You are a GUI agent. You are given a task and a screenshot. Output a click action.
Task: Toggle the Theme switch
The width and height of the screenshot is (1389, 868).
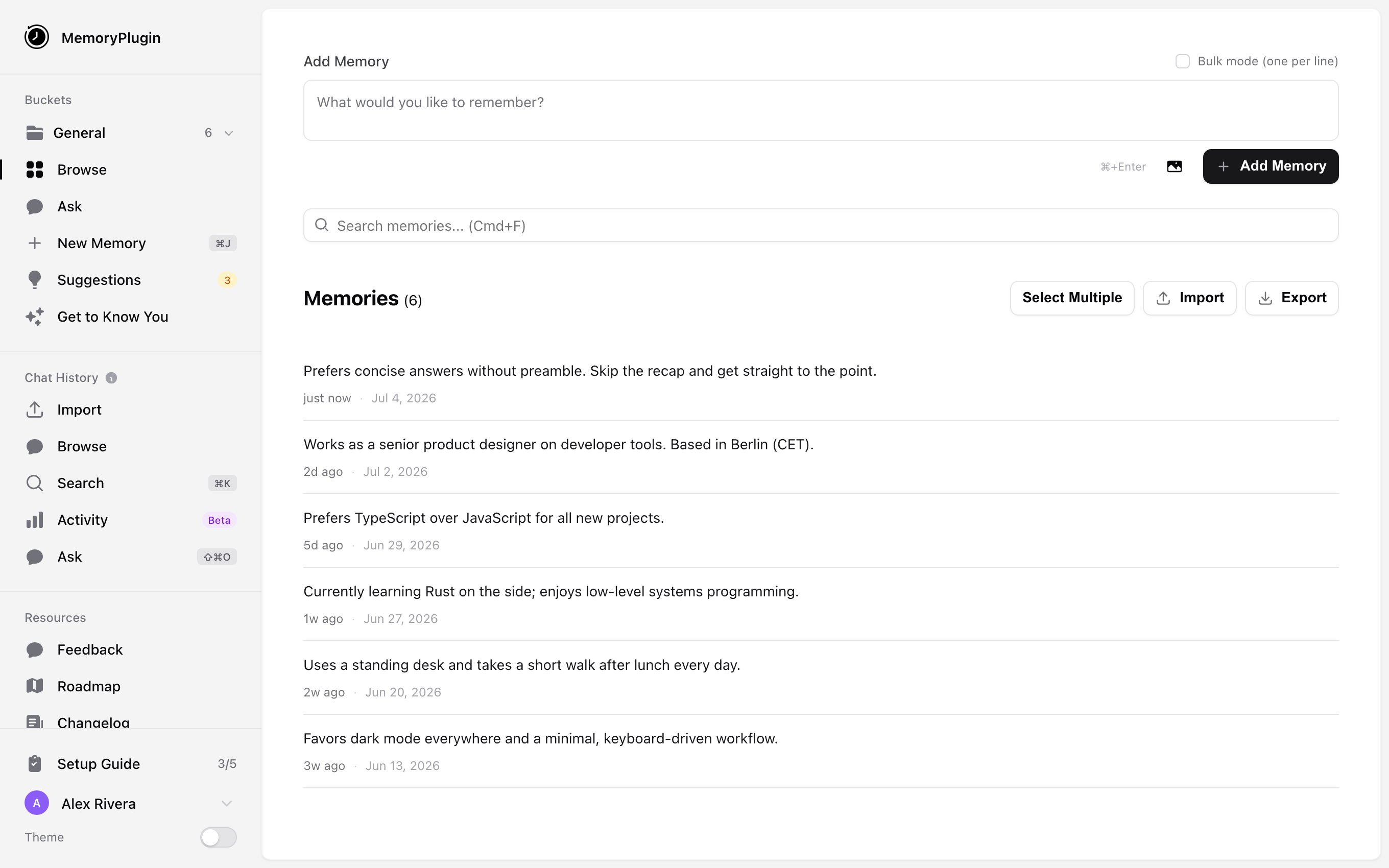218,837
